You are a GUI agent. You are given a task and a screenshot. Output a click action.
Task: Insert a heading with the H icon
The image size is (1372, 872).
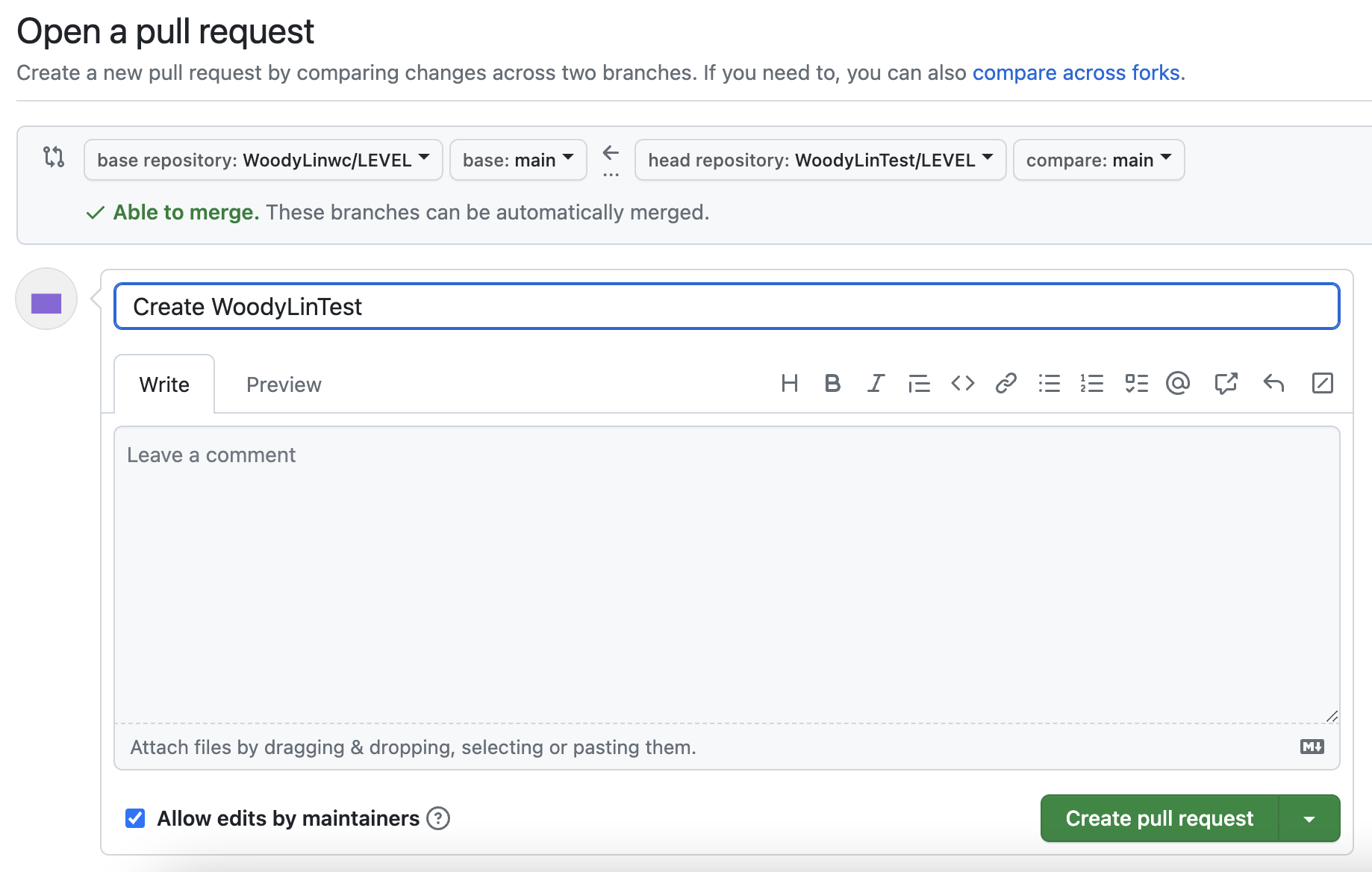pyautogui.click(x=789, y=384)
